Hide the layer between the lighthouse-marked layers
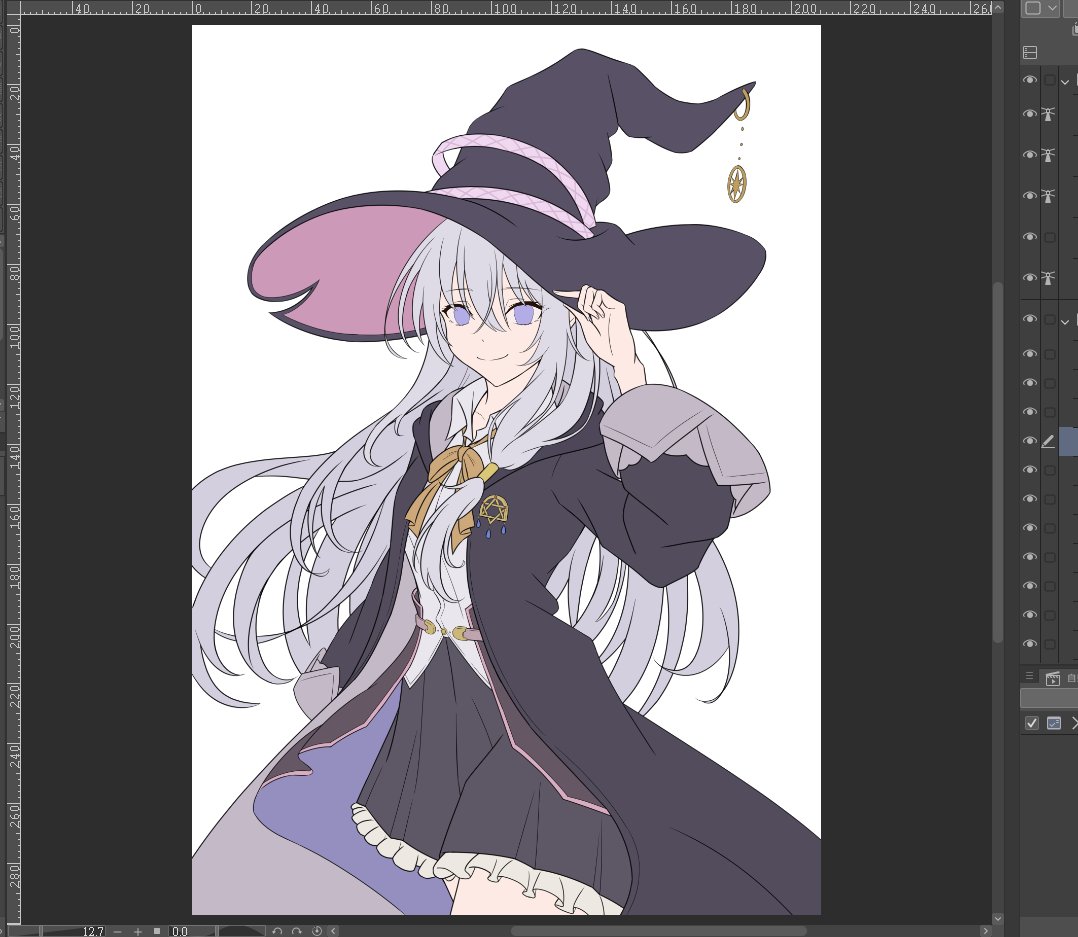 [x=1029, y=236]
